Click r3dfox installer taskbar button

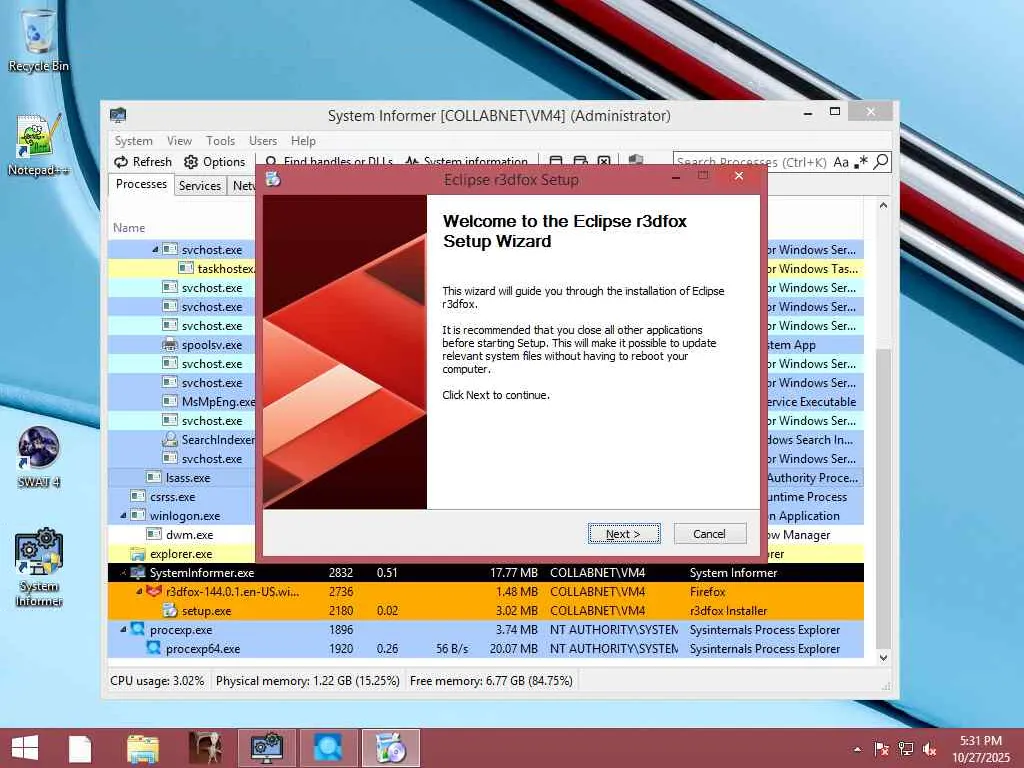[x=391, y=748]
